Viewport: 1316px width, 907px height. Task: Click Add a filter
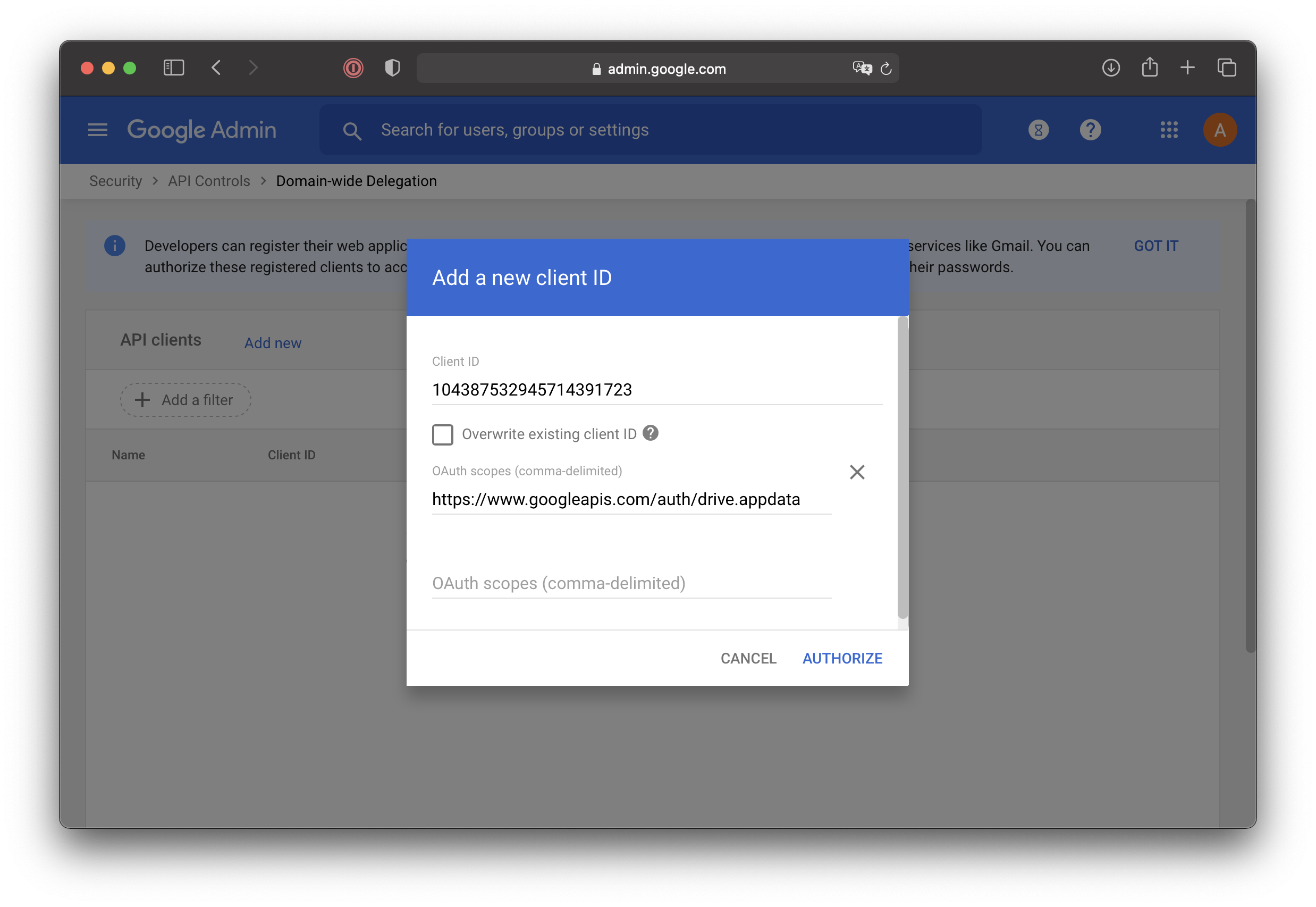click(x=185, y=399)
